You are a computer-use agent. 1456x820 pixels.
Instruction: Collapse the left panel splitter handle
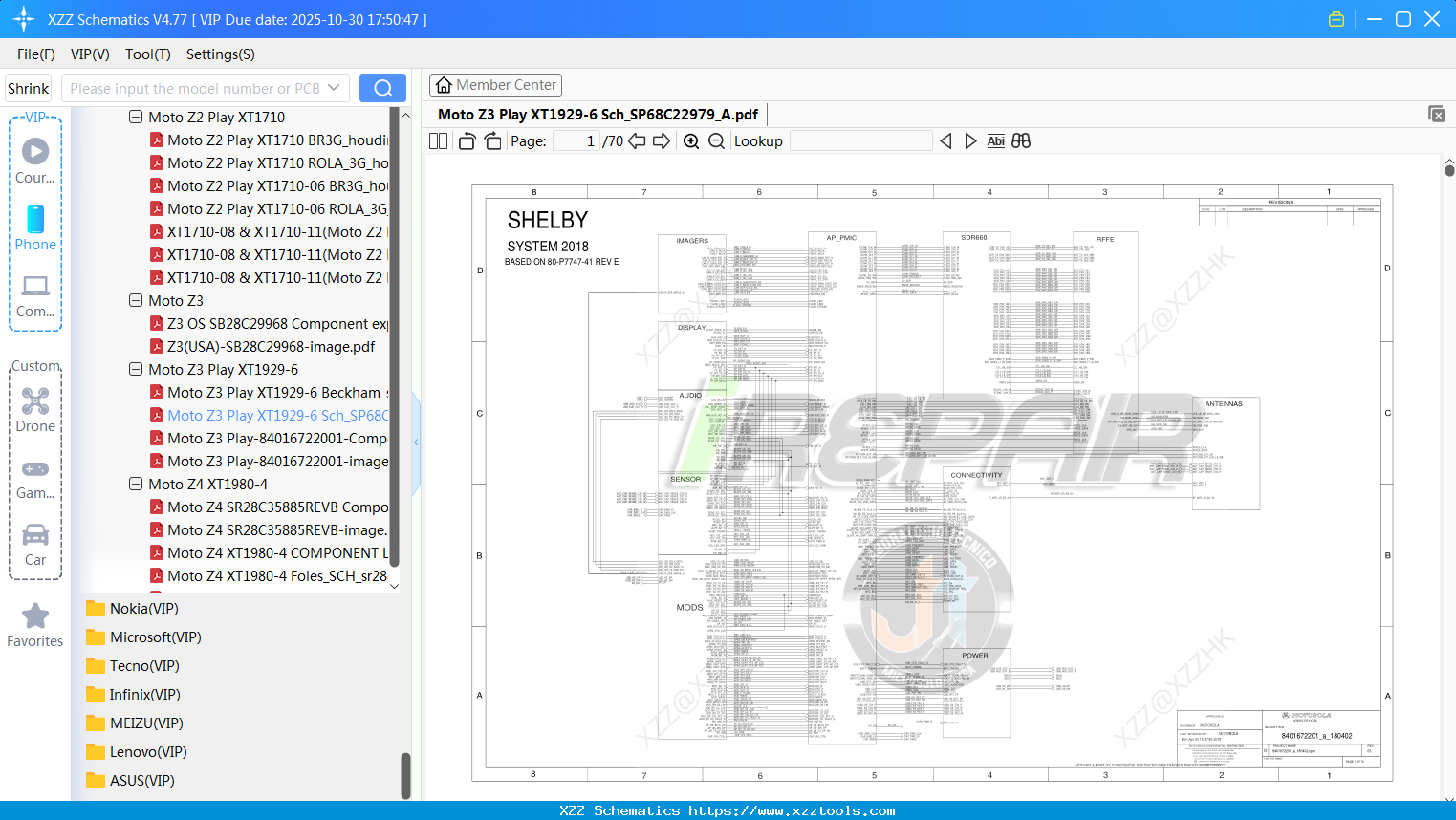416,442
